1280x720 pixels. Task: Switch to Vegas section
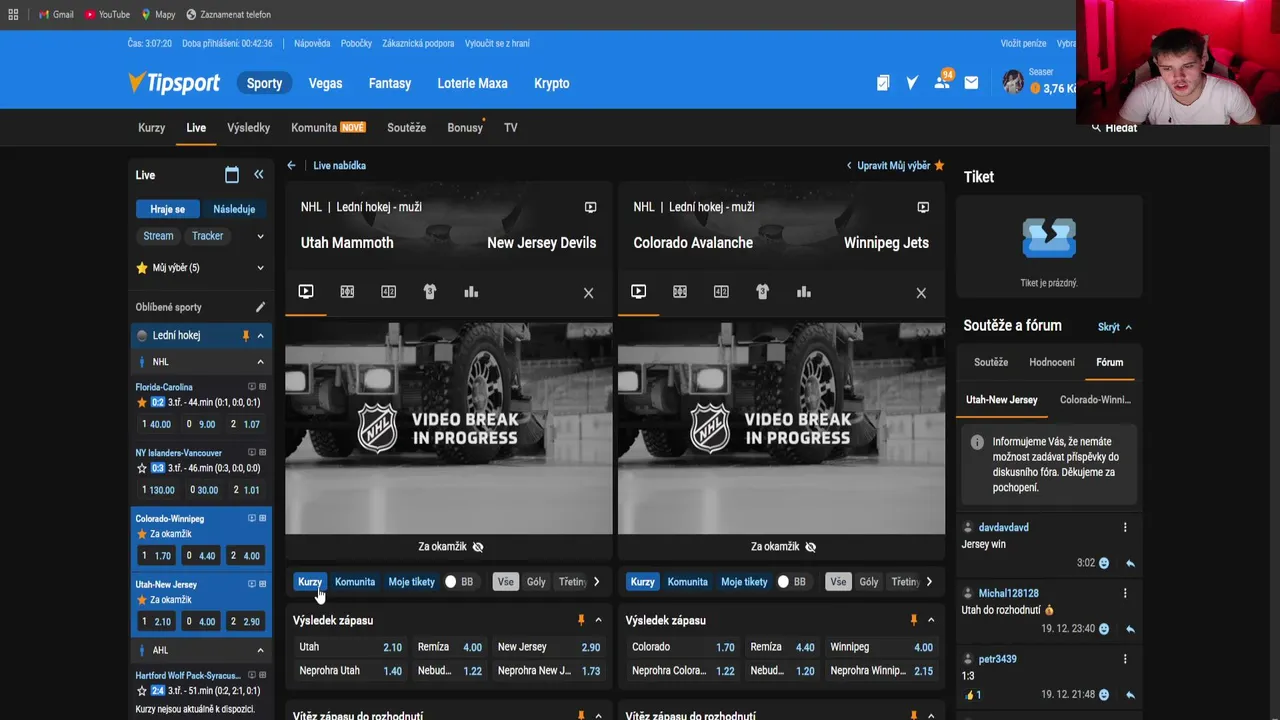tap(325, 83)
